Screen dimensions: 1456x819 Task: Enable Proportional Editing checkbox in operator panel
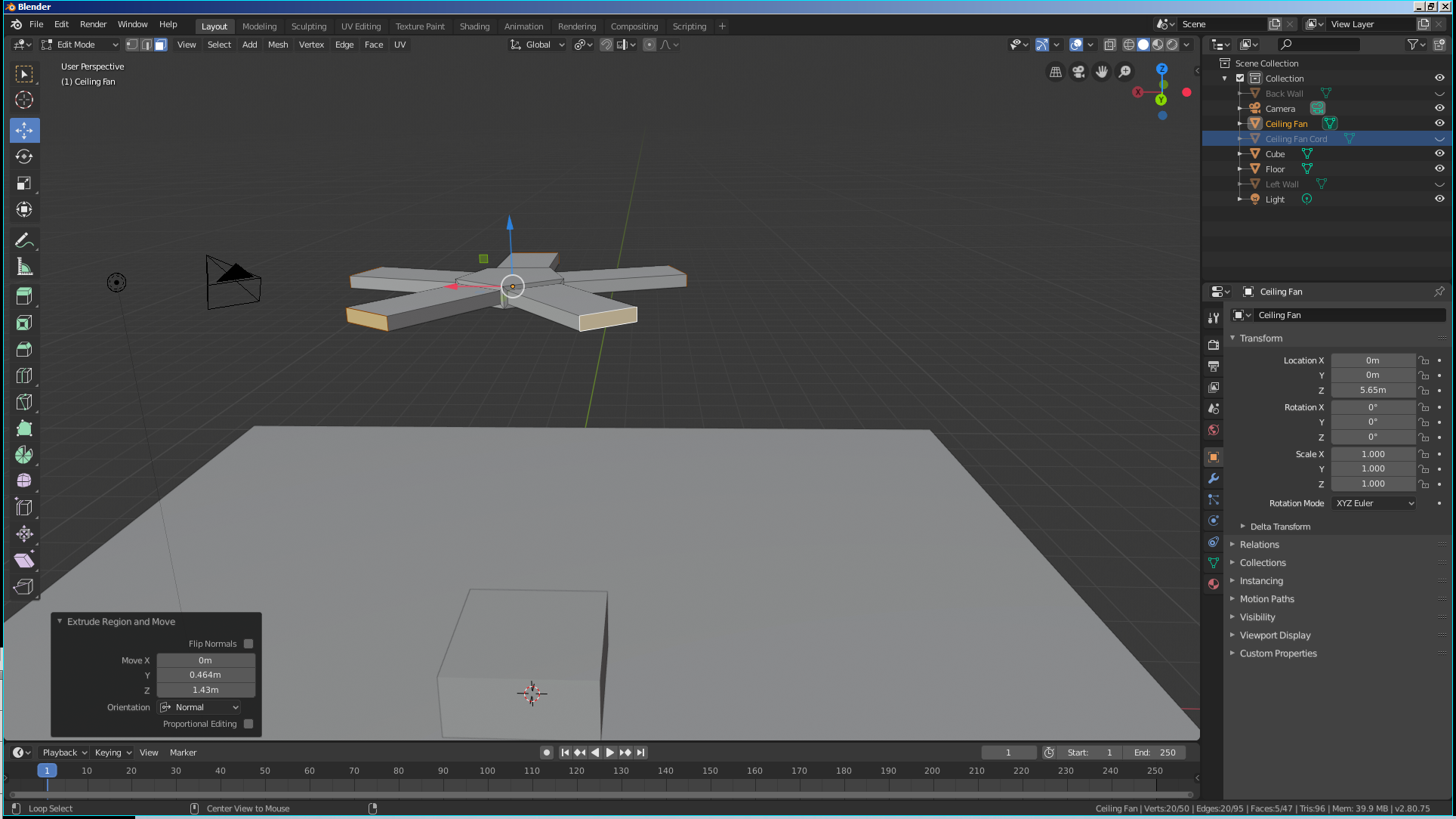pyautogui.click(x=248, y=724)
